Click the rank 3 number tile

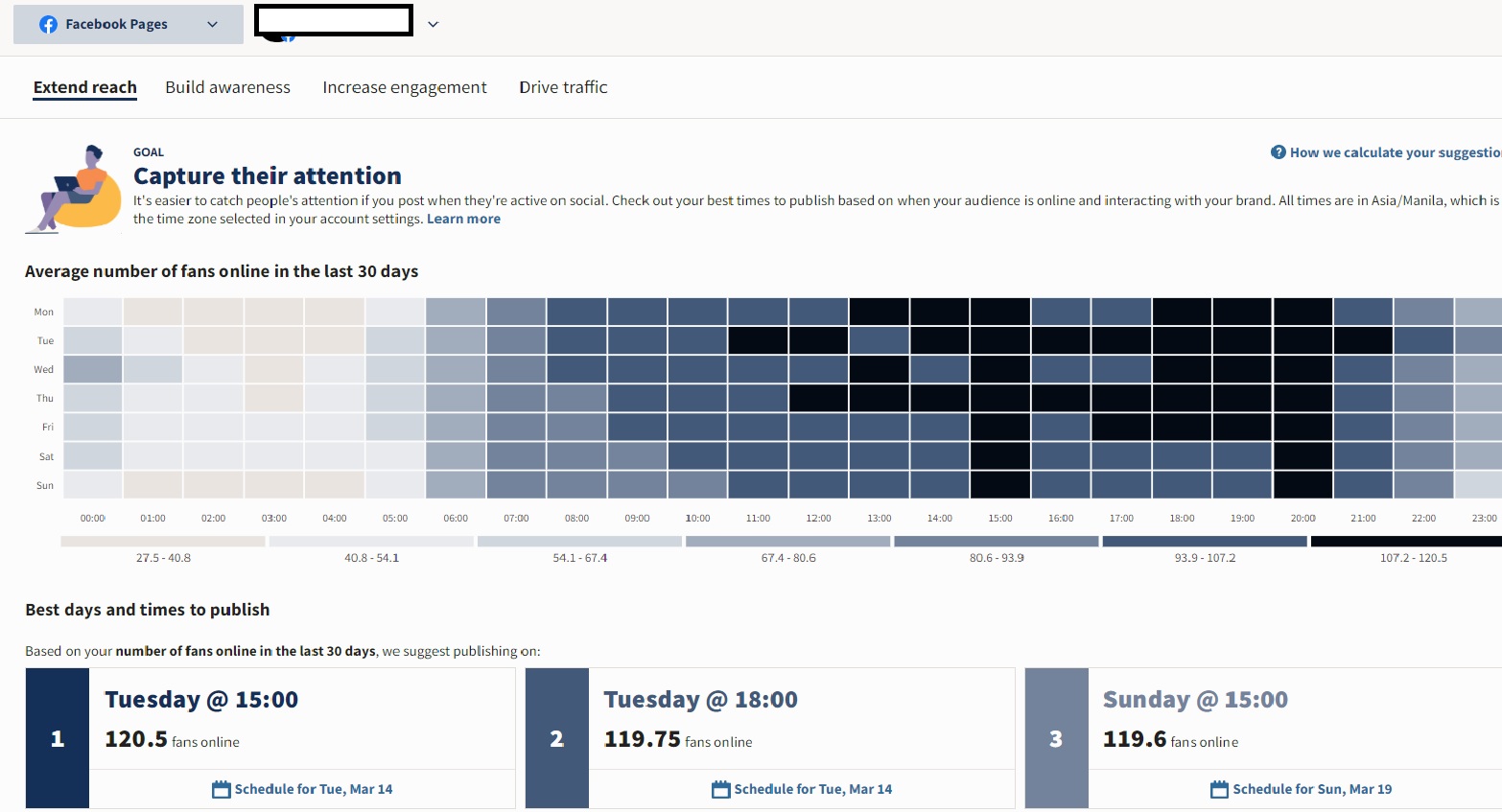pyautogui.click(x=1057, y=738)
